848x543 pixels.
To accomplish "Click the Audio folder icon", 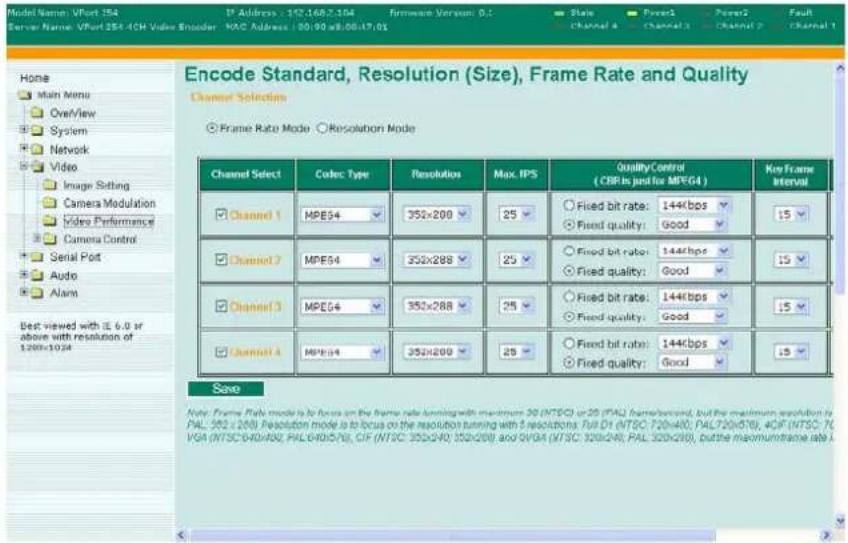I will [x=37, y=275].
